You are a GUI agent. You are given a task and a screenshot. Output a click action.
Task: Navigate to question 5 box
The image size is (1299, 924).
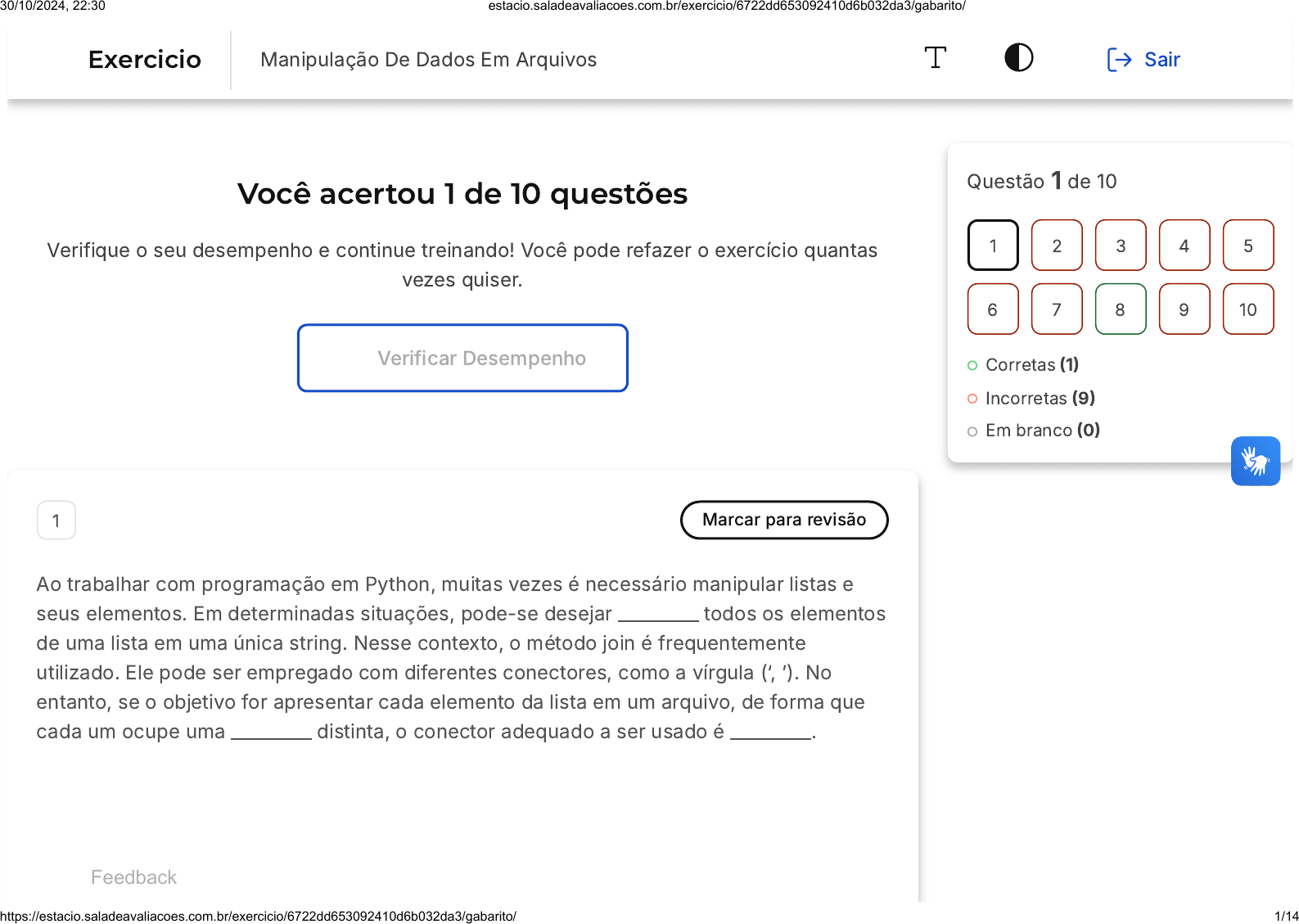pyautogui.click(x=1247, y=246)
